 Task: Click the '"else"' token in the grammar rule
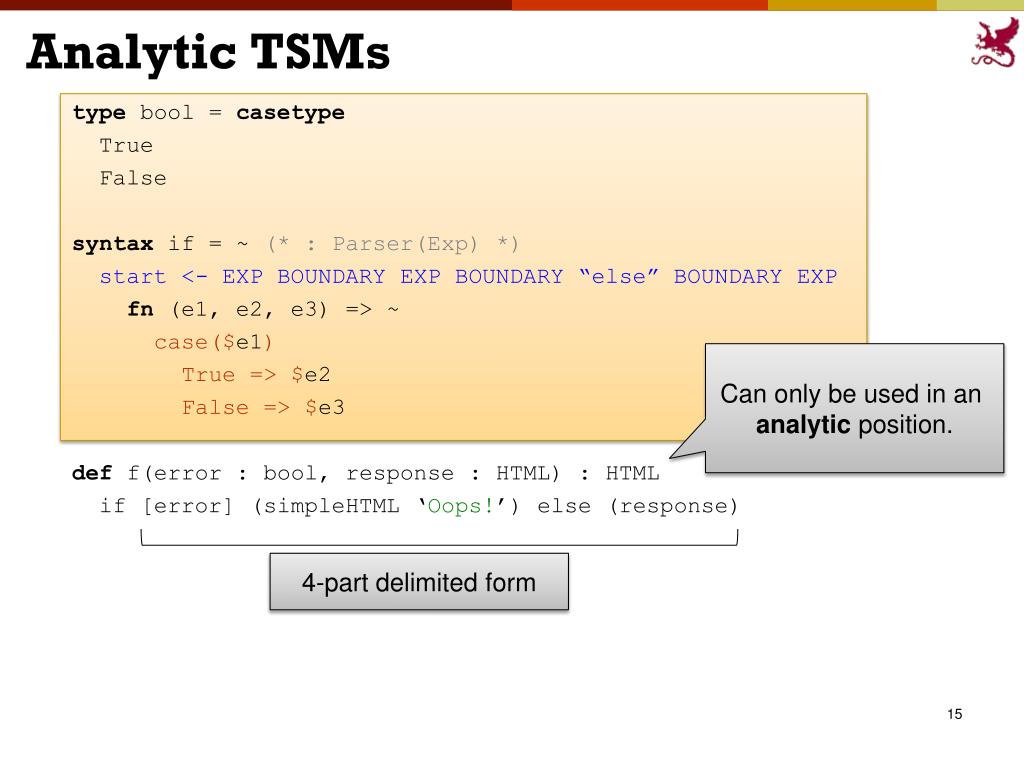tap(618, 276)
